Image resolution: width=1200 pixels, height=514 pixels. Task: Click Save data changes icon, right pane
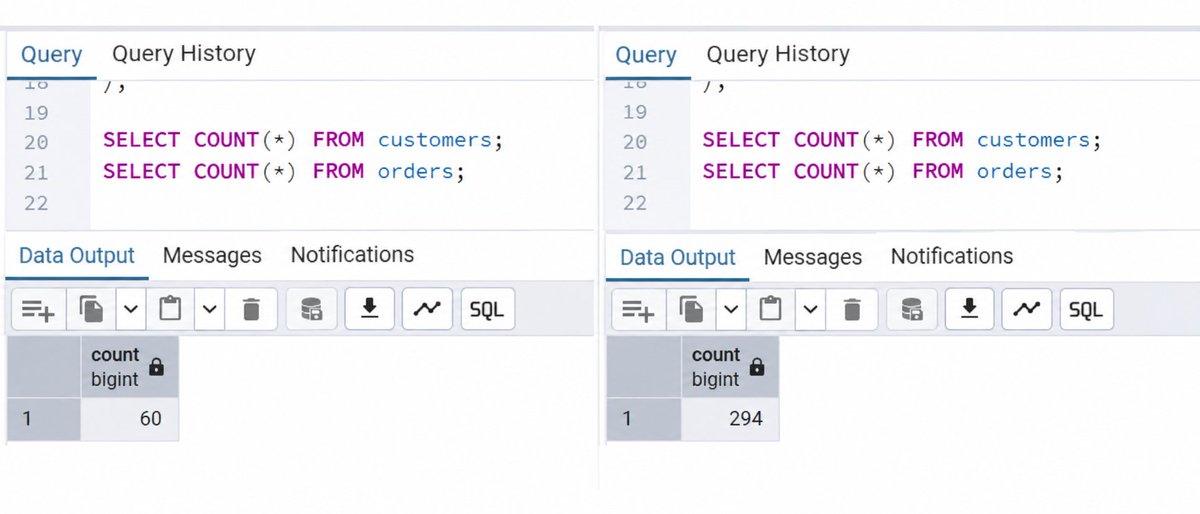(911, 310)
